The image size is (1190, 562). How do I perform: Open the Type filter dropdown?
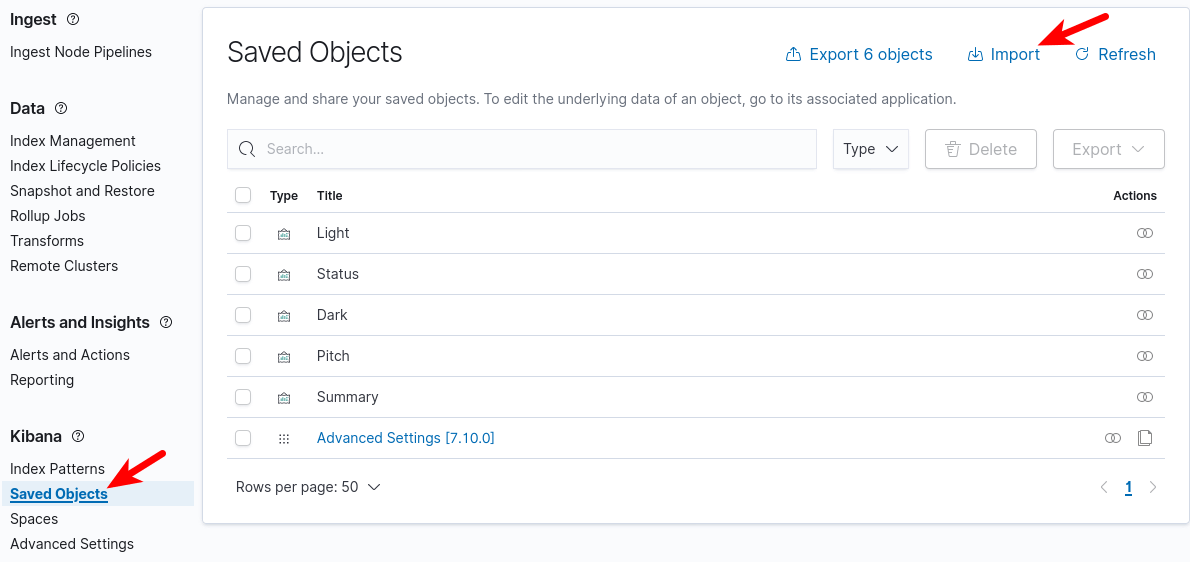click(x=870, y=149)
